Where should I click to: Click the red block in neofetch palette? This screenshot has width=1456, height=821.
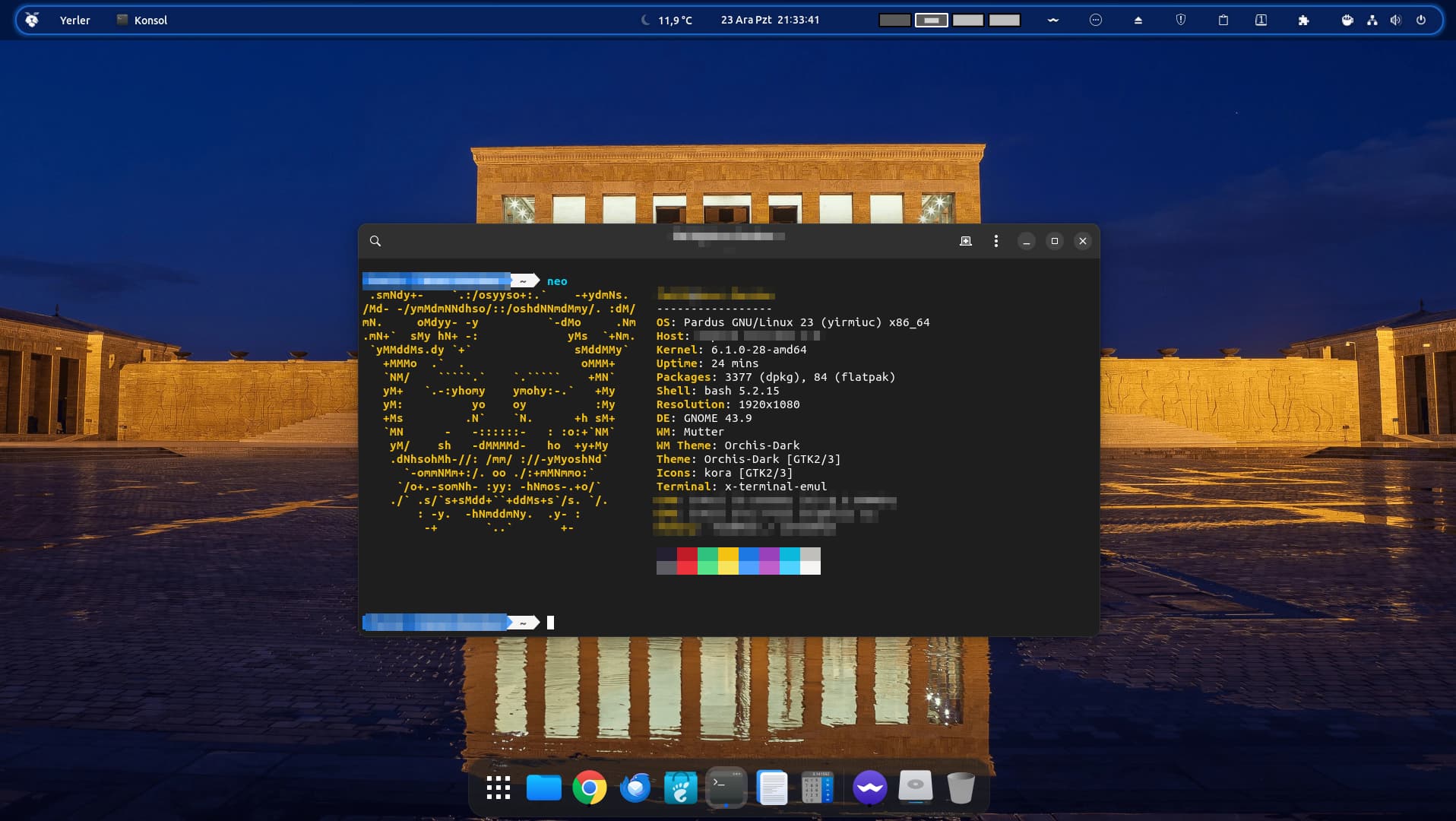coord(687,561)
